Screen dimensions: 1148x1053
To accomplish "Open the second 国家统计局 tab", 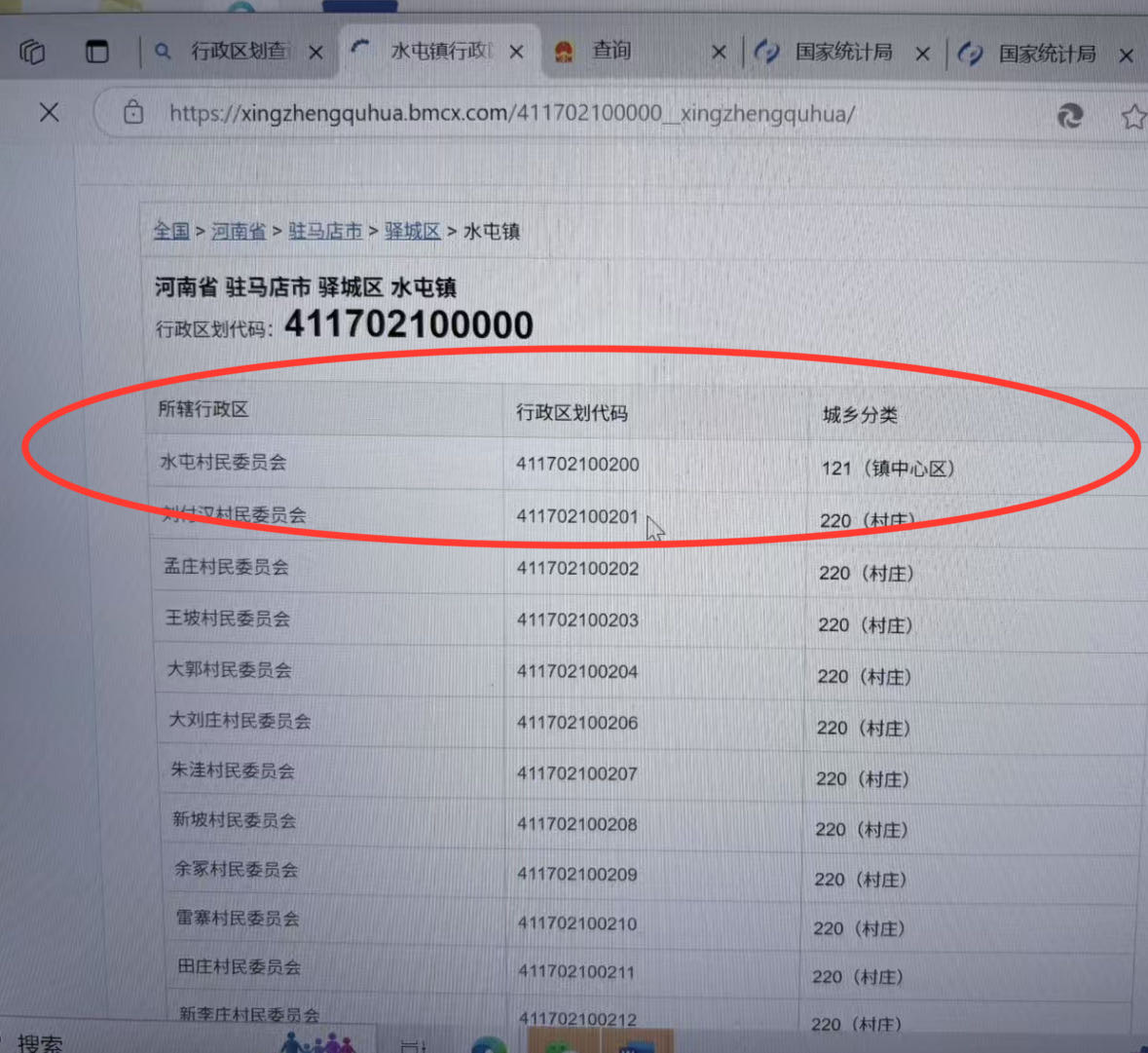I will 1047,54.
